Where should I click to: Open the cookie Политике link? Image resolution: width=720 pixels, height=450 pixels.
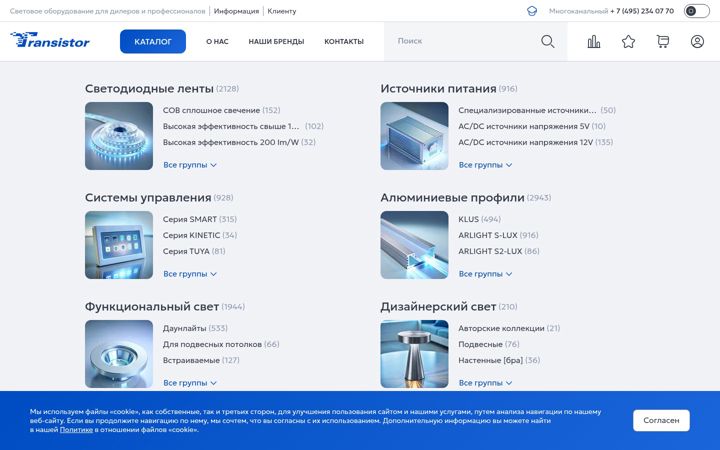point(76,430)
